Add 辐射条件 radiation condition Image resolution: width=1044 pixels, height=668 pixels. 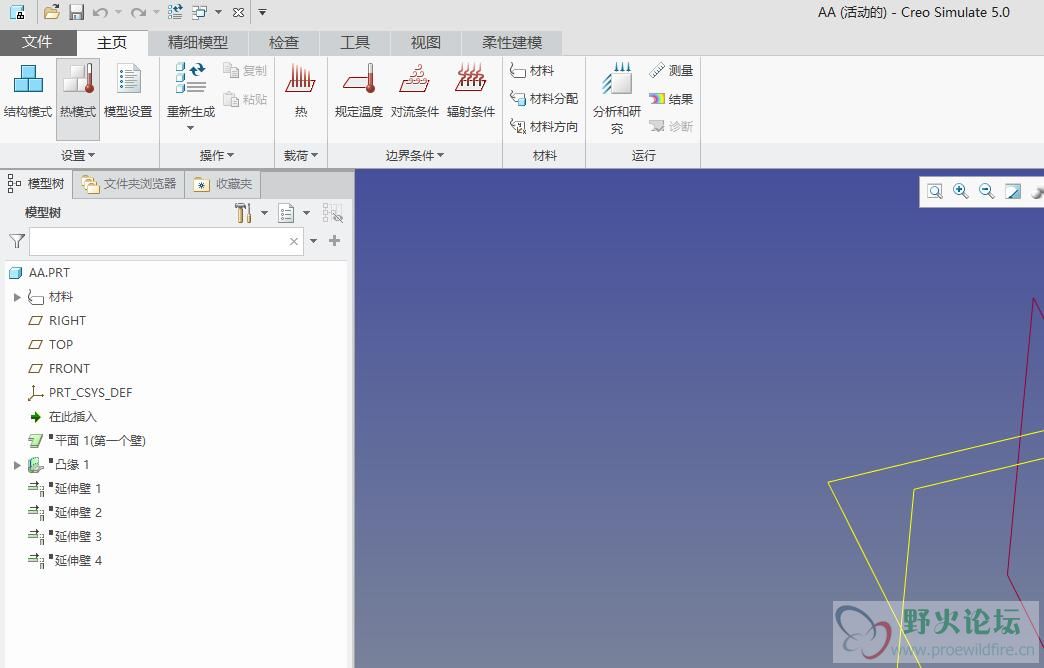pyautogui.click(x=471, y=91)
